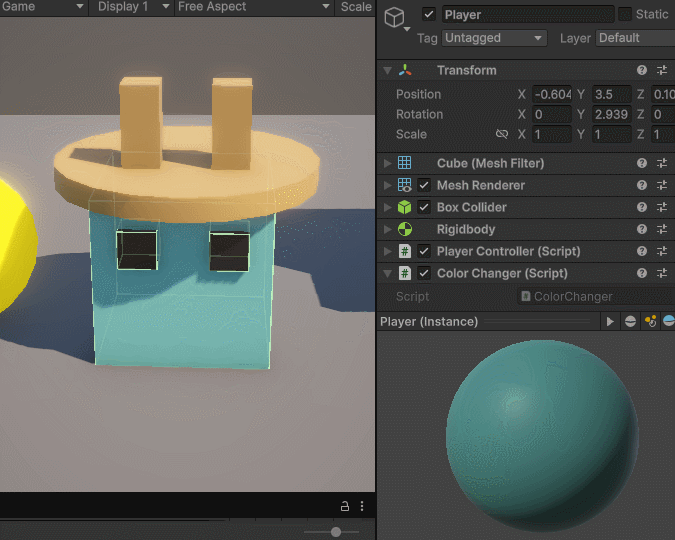The image size is (675, 540).
Task: Toggle the preview lighting icon
Action: coord(650,322)
